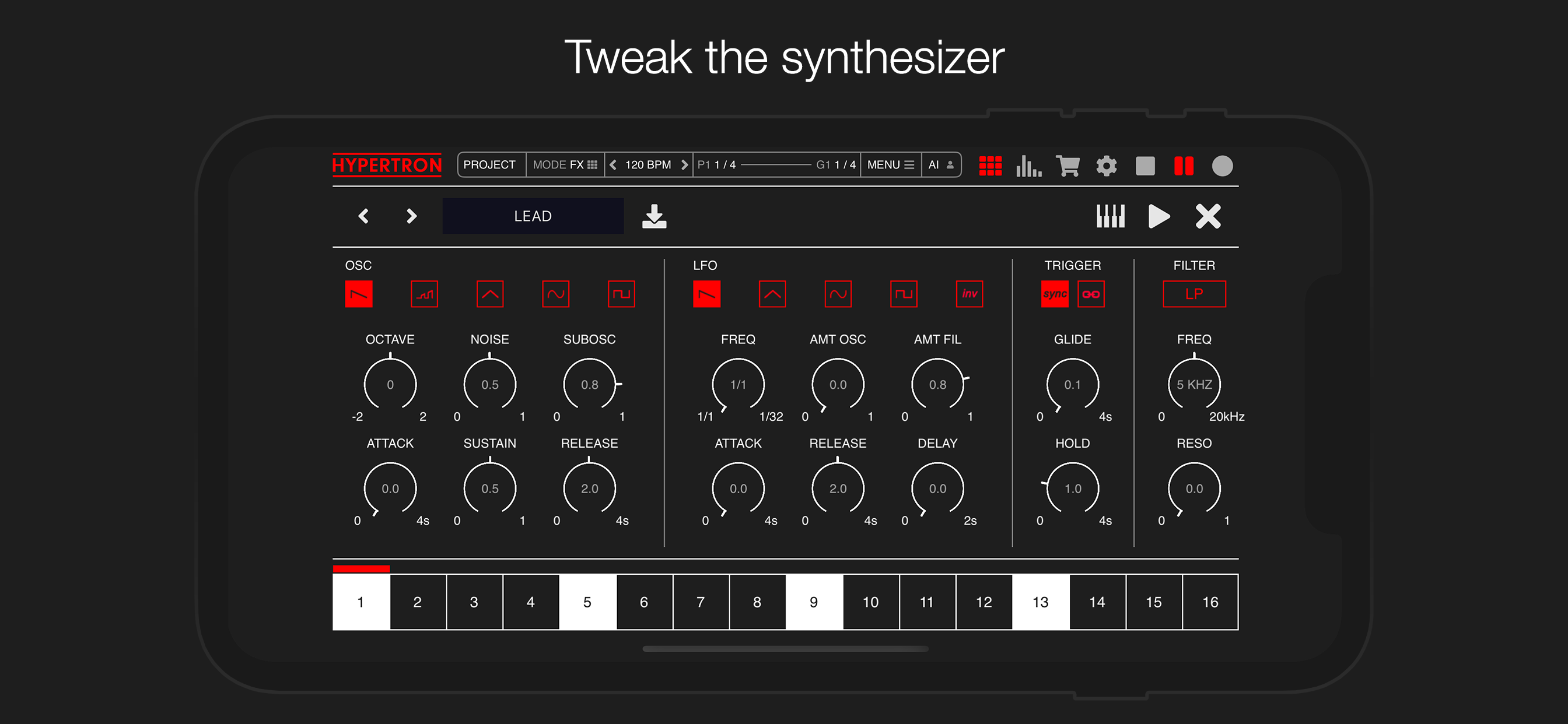Toggle sequencer step 1
Viewport: 1568px width, 724px height.
(361, 602)
